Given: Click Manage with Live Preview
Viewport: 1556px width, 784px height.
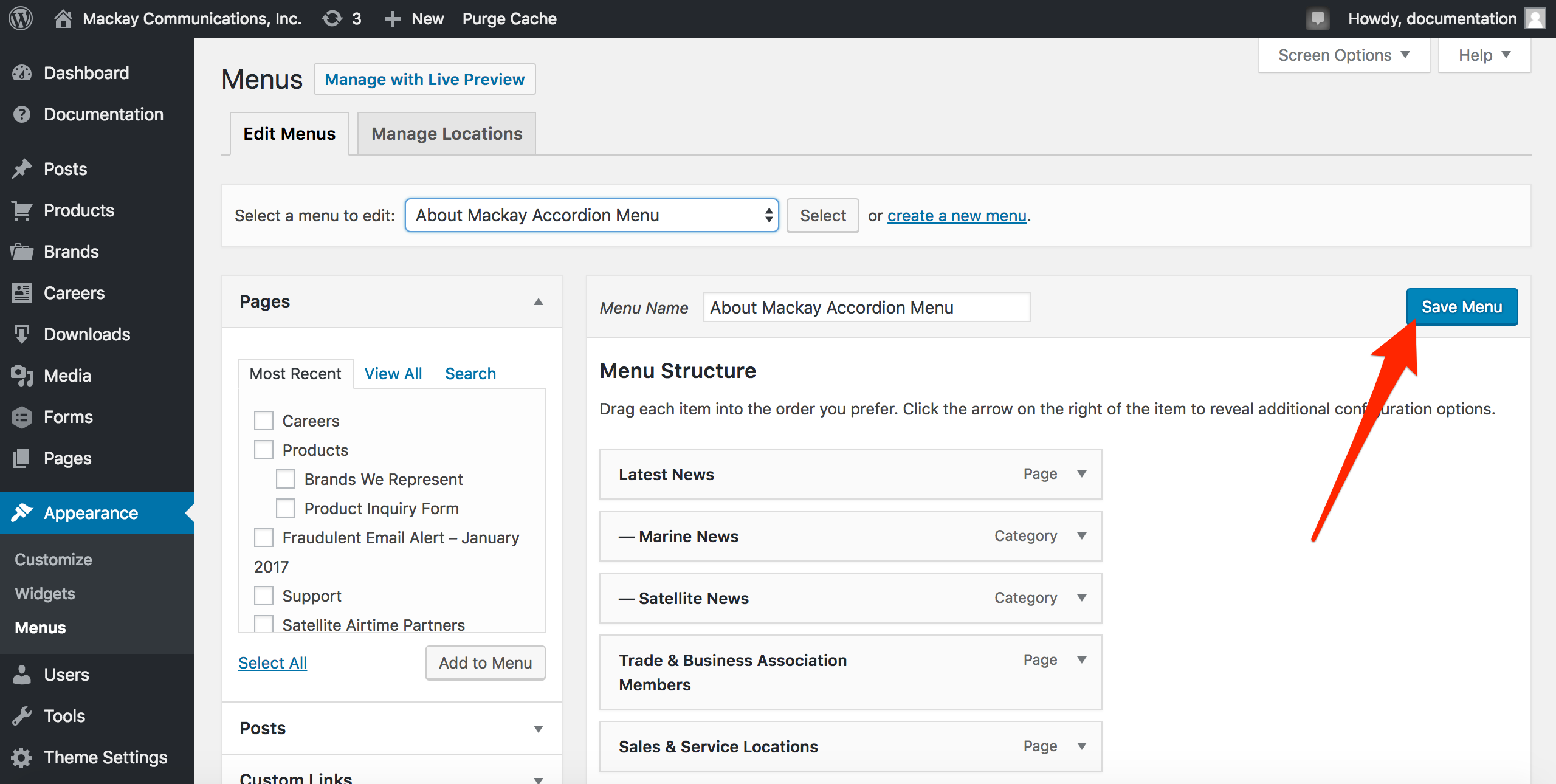Looking at the screenshot, I should [425, 80].
